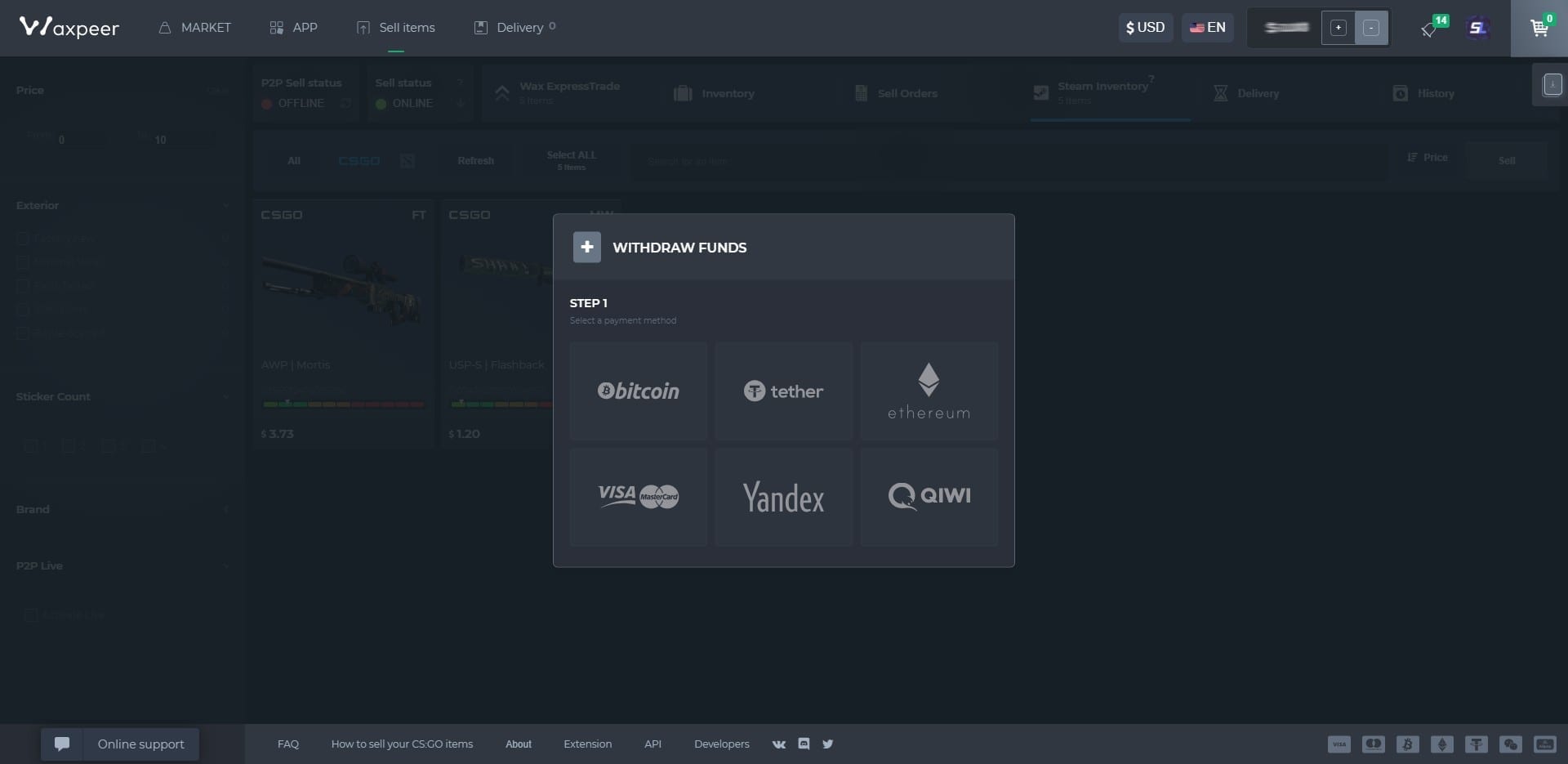Click the Sell button
The height and width of the screenshot is (764, 1568).
[1507, 161]
